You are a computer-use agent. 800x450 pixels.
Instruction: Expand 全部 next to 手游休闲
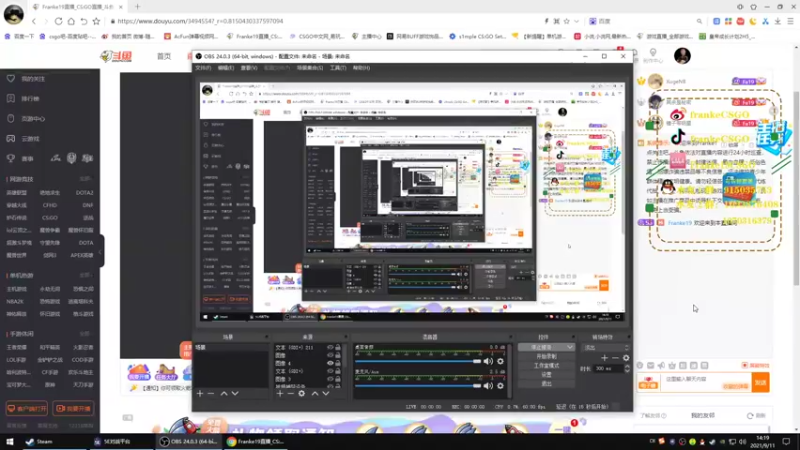click(x=85, y=334)
